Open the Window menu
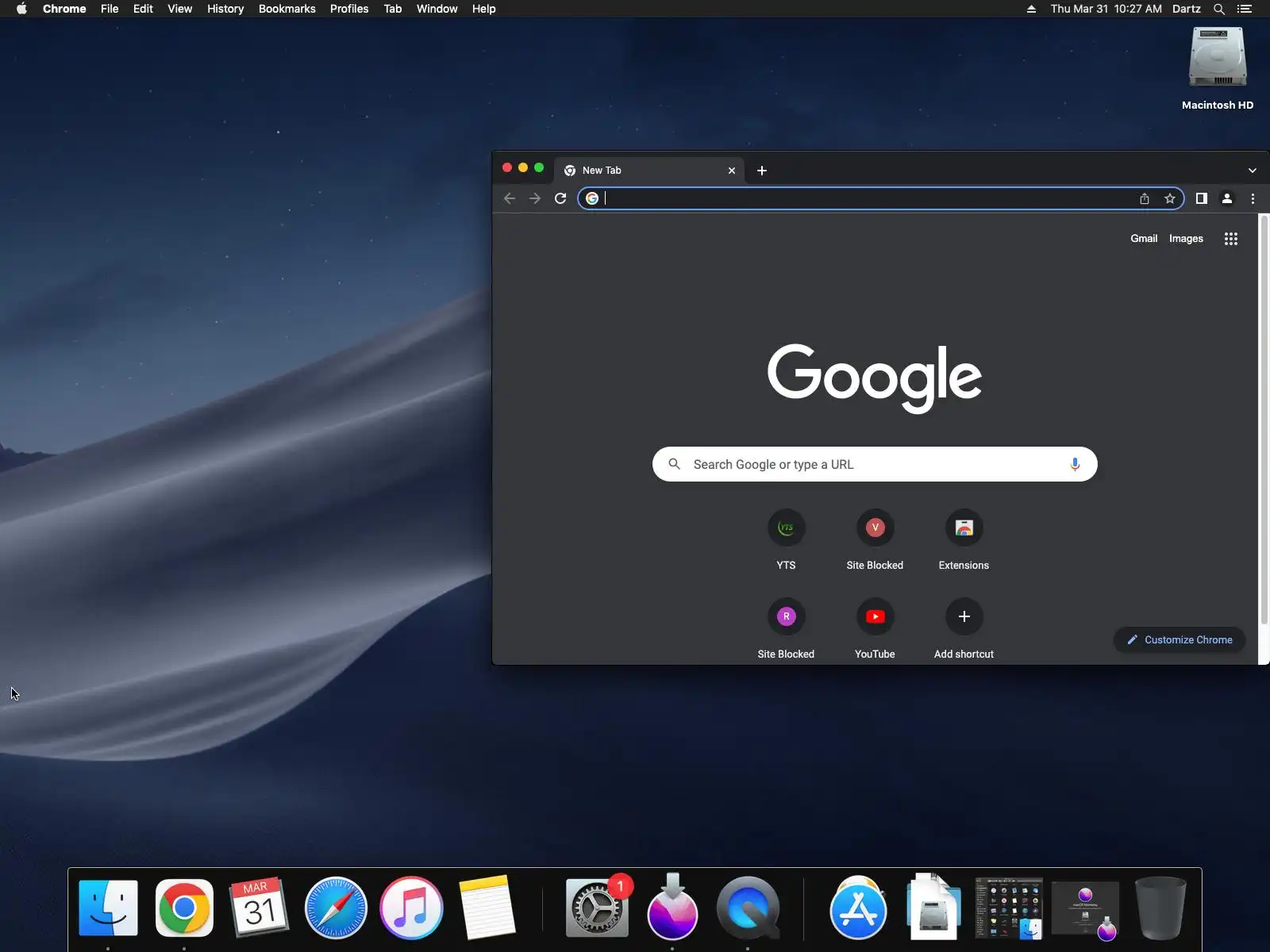 tap(437, 9)
